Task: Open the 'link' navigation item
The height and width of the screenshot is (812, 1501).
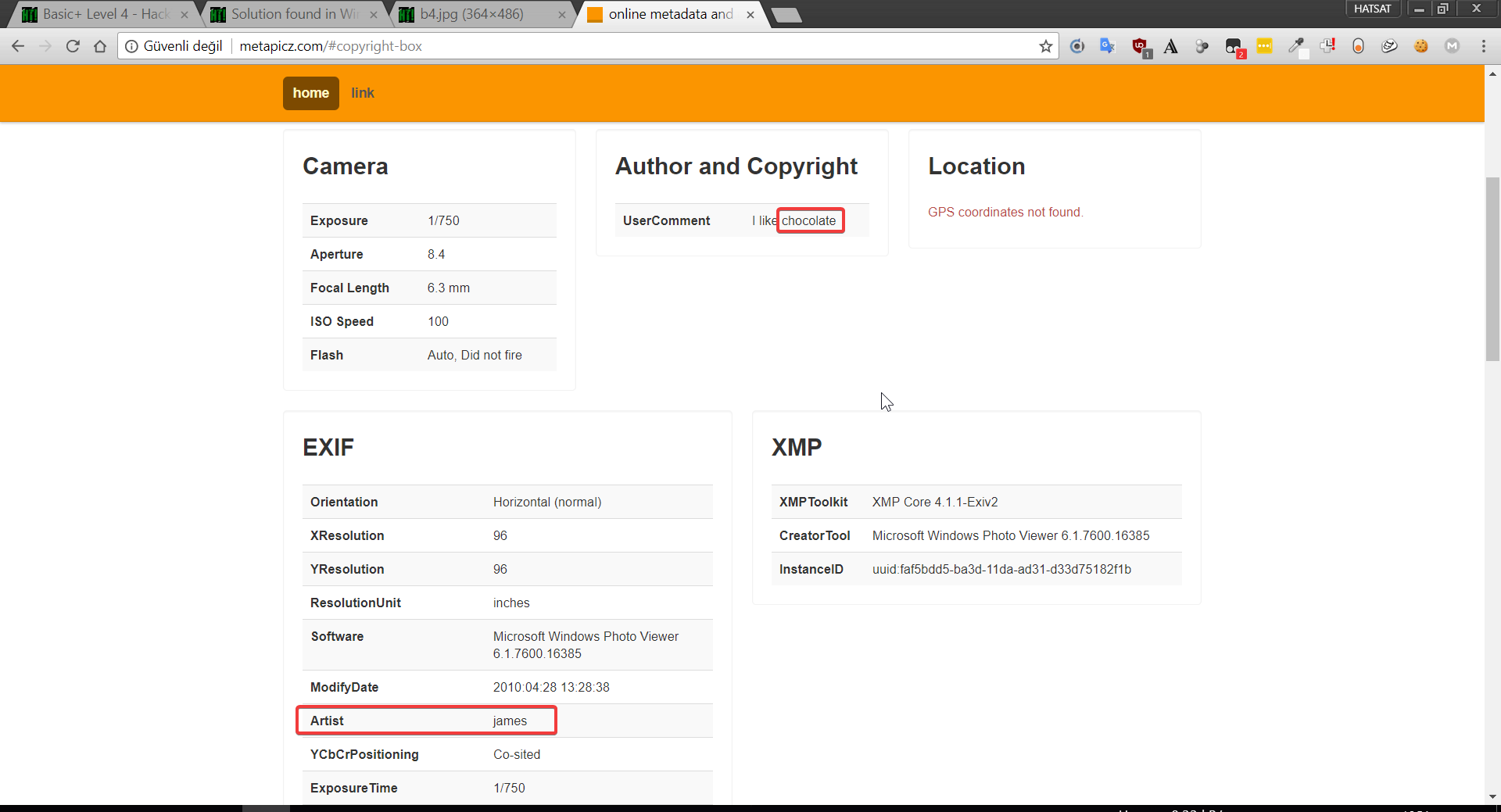Action: point(363,93)
